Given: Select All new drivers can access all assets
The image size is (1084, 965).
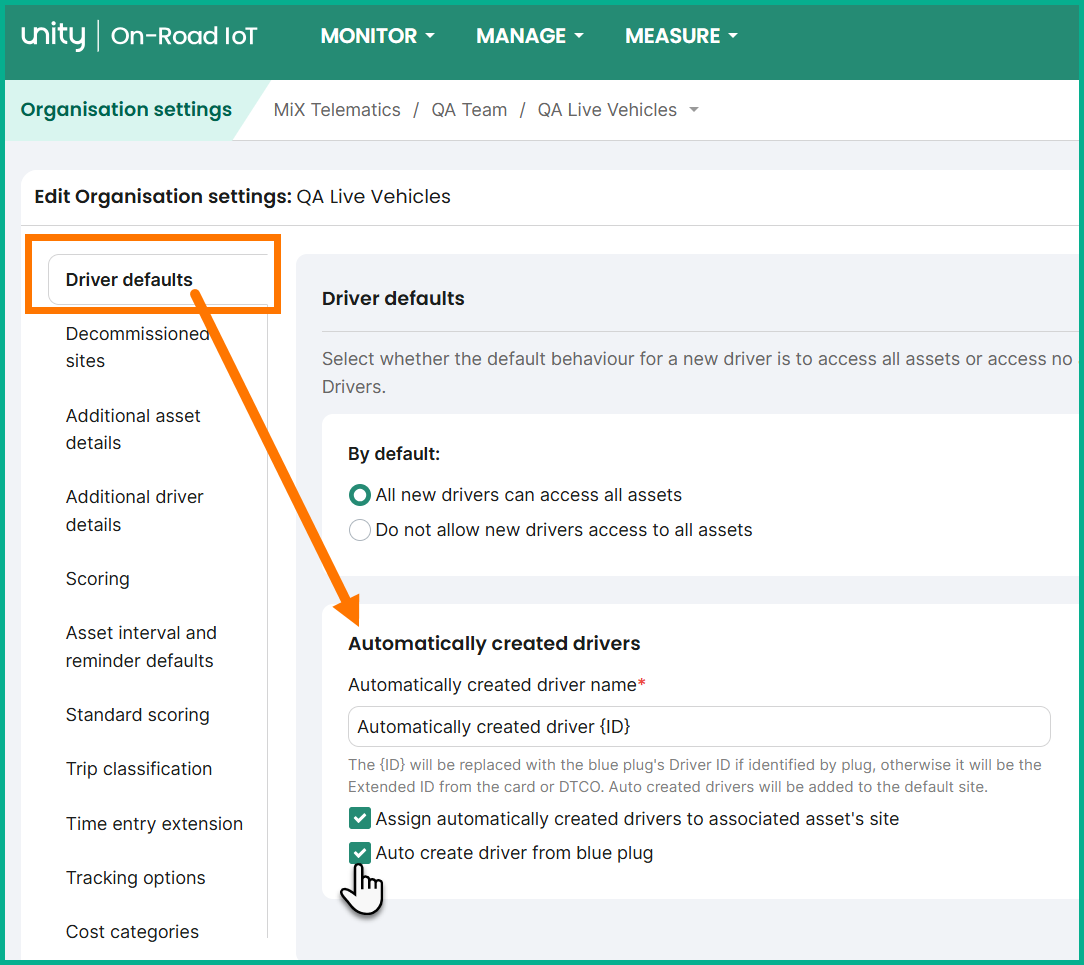Looking at the screenshot, I should [x=360, y=495].
